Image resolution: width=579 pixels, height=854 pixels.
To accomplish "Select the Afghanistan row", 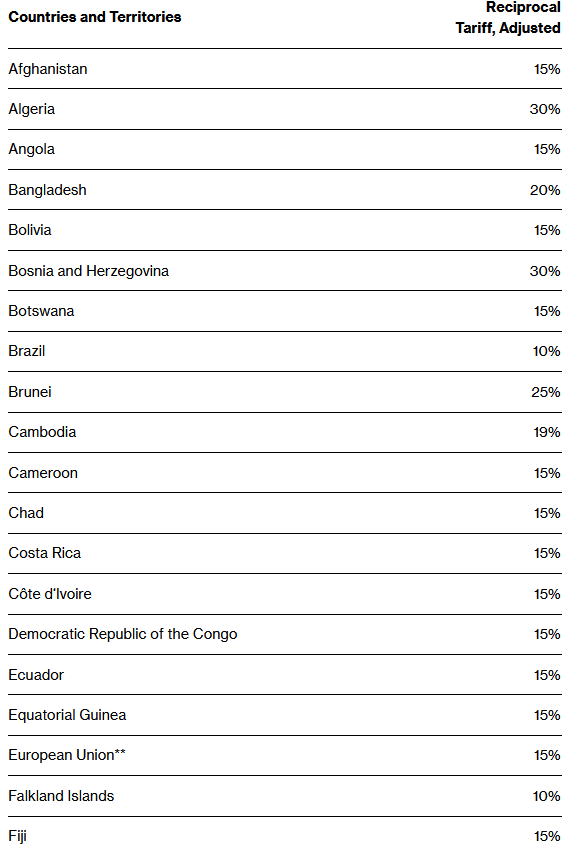I will coord(285,69).
